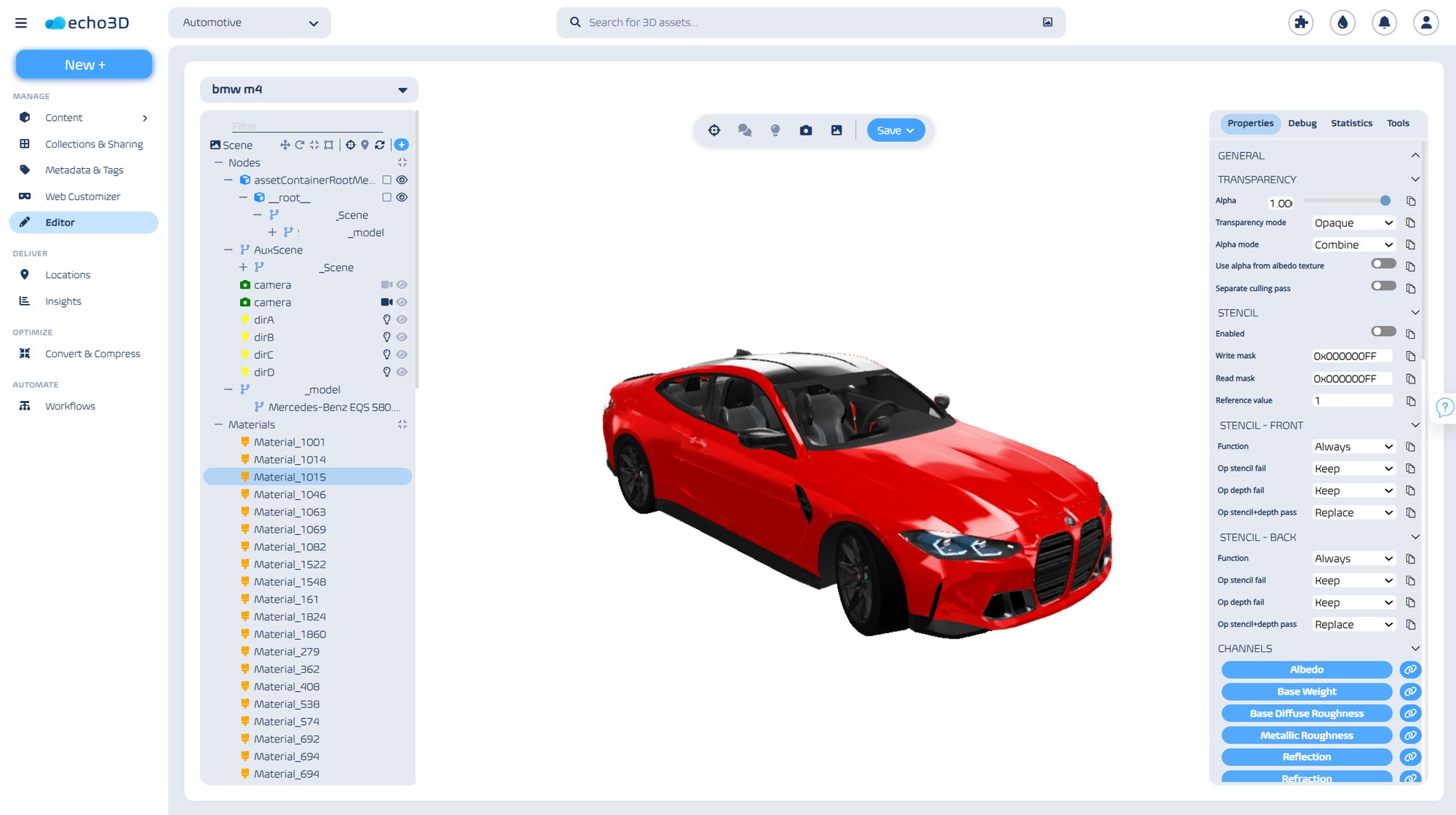Click the Metallic Roughness channel button
Viewport: 1456px width, 815px height.
click(x=1306, y=735)
